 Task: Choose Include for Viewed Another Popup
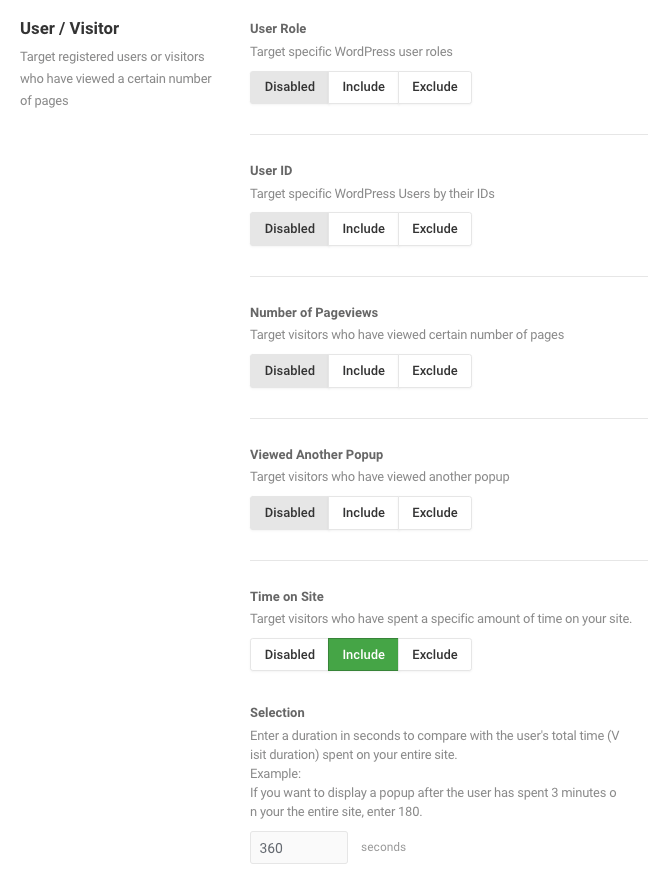tap(364, 513)
